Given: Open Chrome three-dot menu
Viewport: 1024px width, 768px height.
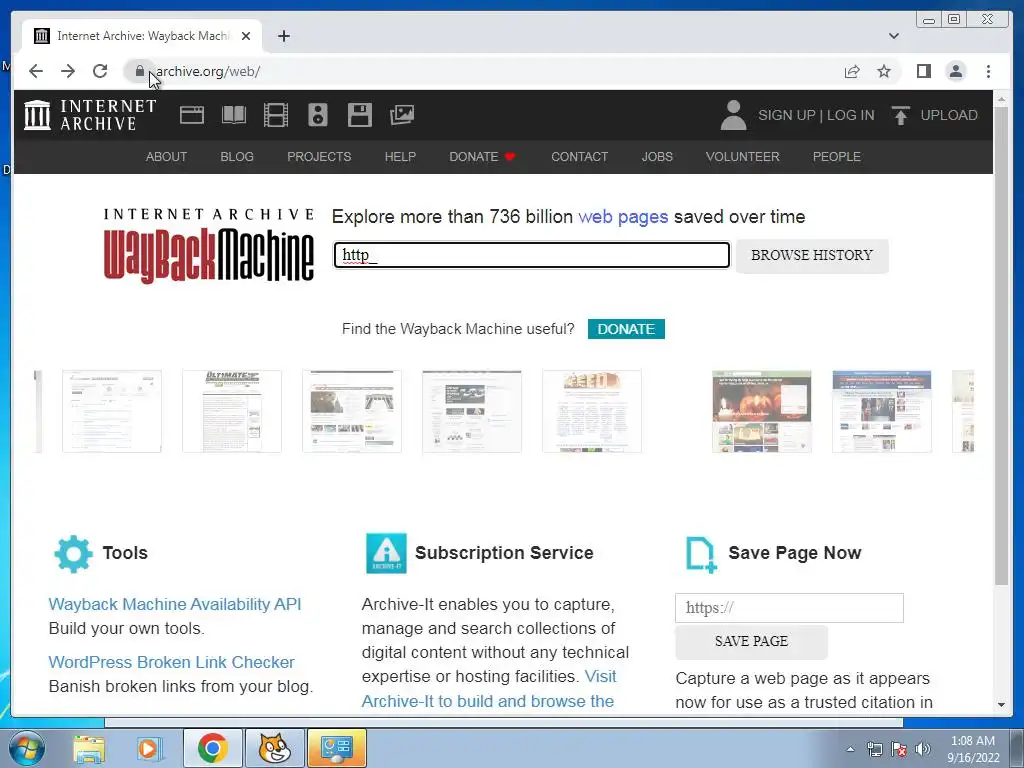Looking at the screenshot, I should click(x=988, y=71).
